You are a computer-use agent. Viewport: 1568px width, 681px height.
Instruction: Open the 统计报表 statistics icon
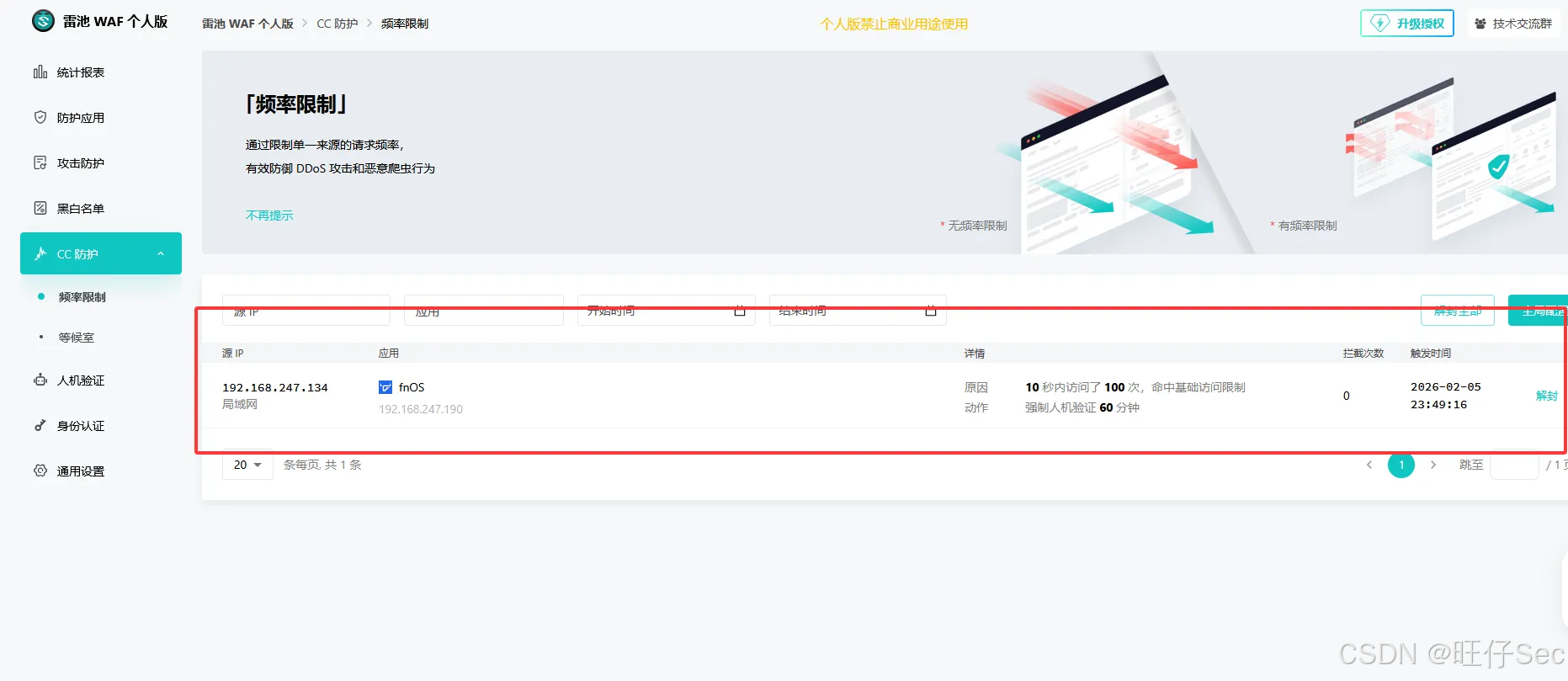click(x=40, y=72)
